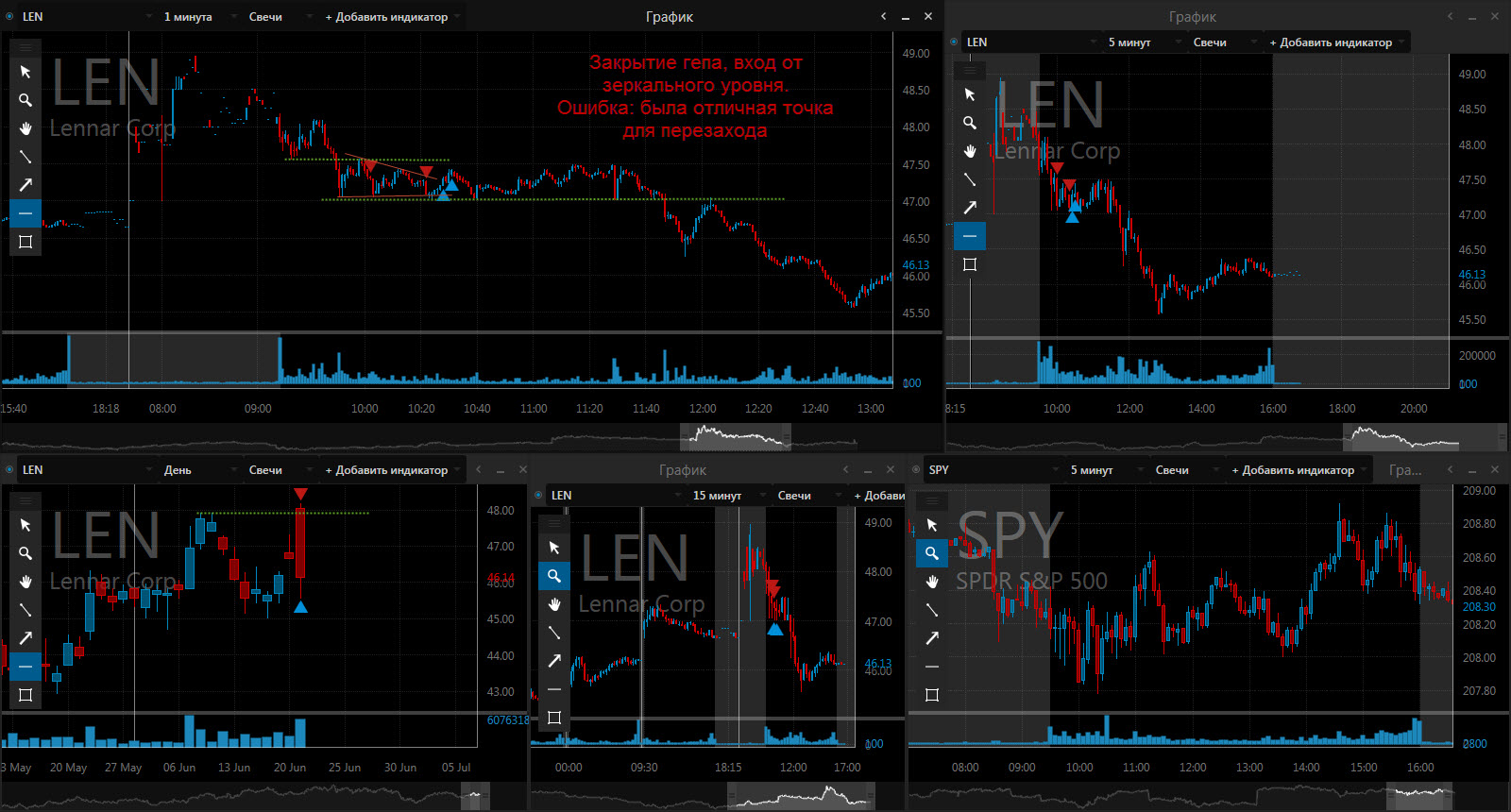Toggle link indicator of LEN daily chart
This screenshot has width=1511, height=812.
tap(9, 469)
